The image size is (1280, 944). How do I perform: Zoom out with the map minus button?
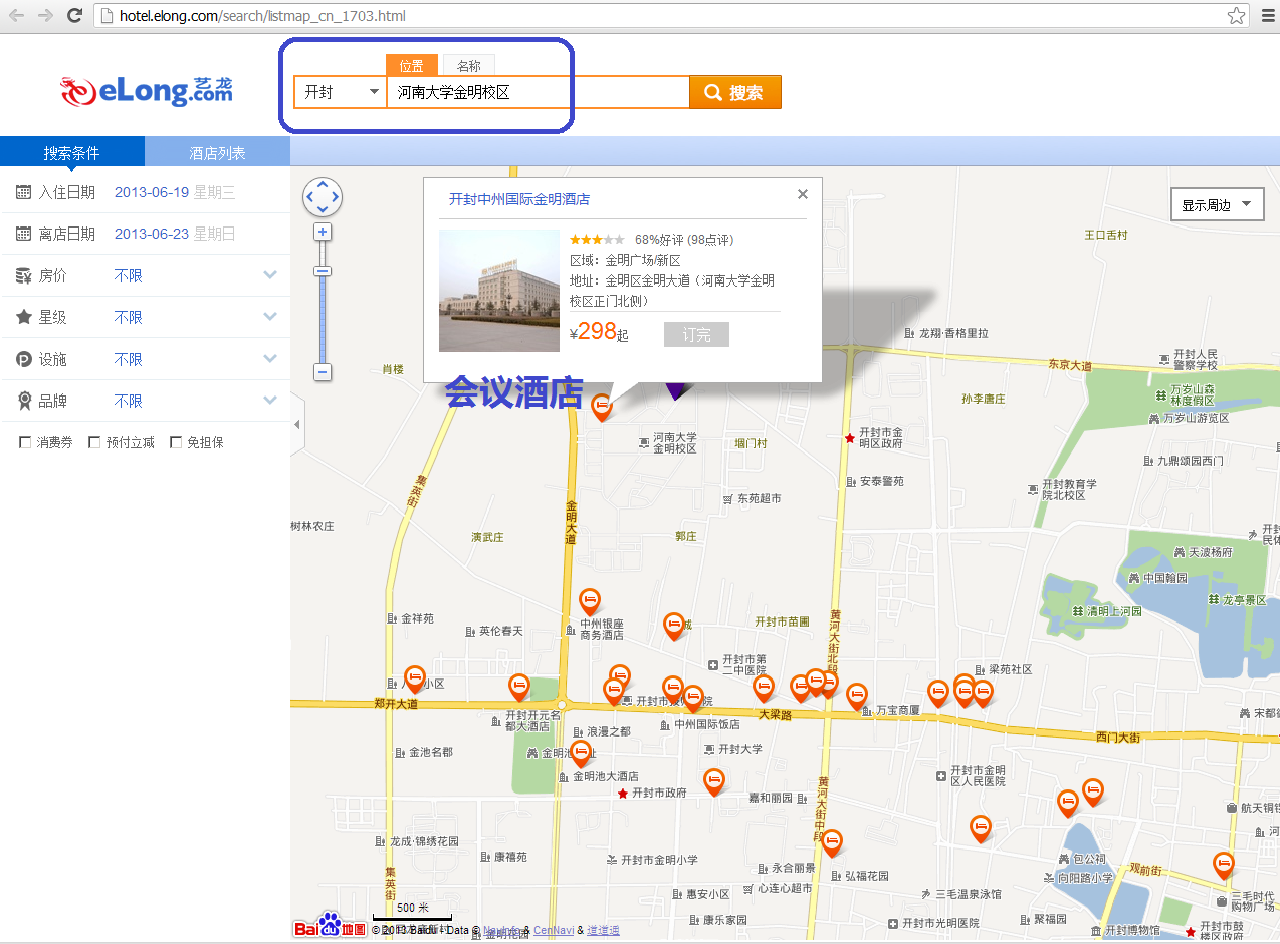(322, 372)
